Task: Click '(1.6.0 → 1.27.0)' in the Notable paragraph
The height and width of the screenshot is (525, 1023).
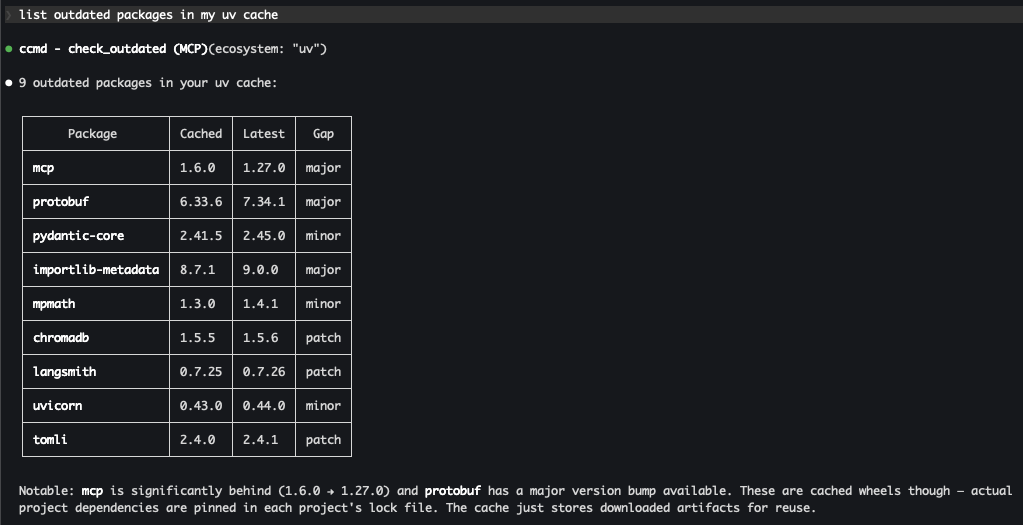Action: (x=335, y=490)
